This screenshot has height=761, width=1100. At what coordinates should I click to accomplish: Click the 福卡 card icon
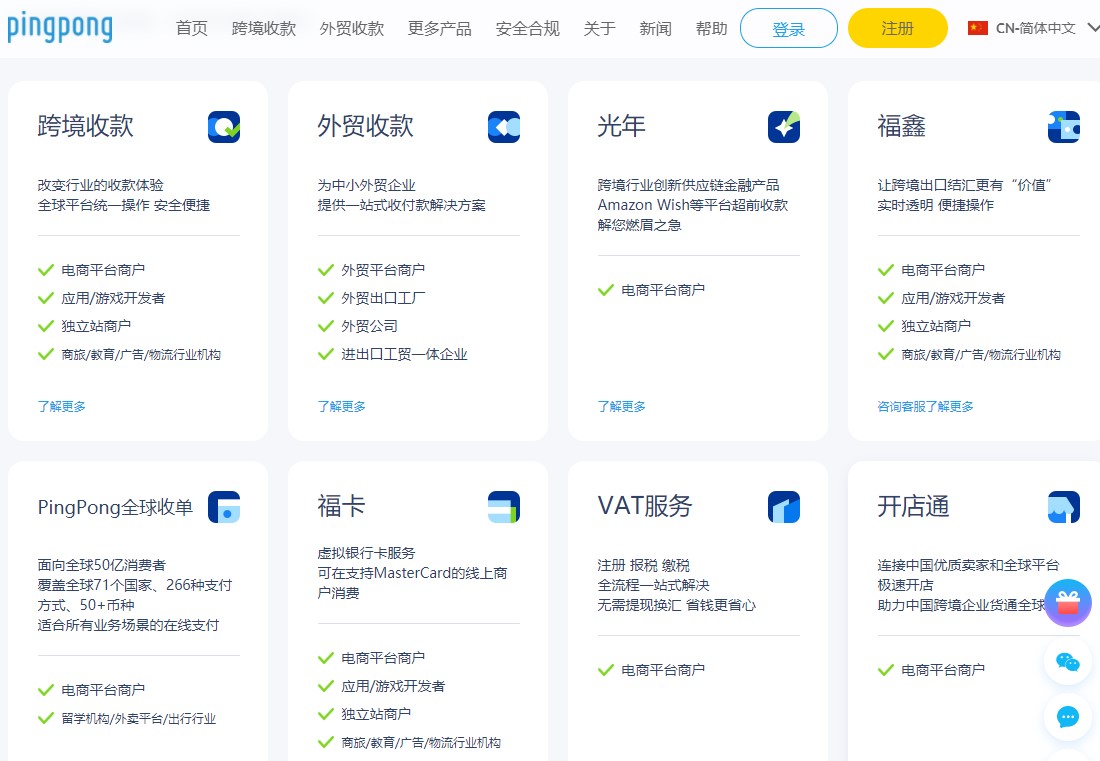[504, 507]
